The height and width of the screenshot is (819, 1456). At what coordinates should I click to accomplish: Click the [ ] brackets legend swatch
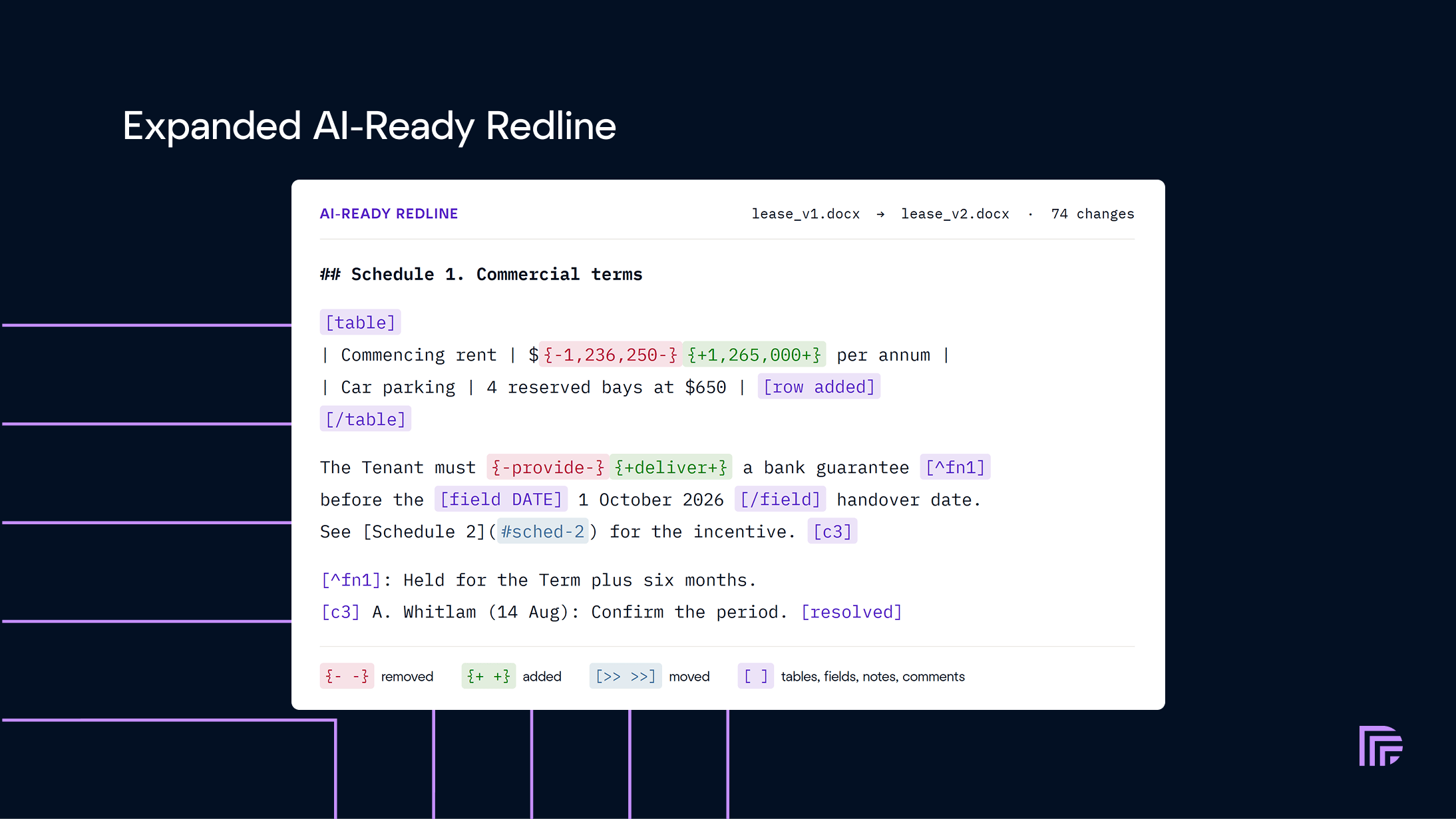coord(756,676)
